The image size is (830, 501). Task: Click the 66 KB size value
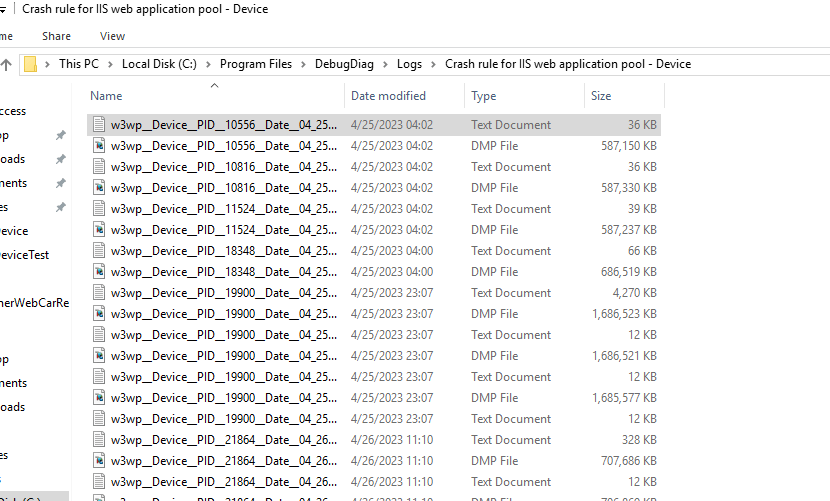642,250
